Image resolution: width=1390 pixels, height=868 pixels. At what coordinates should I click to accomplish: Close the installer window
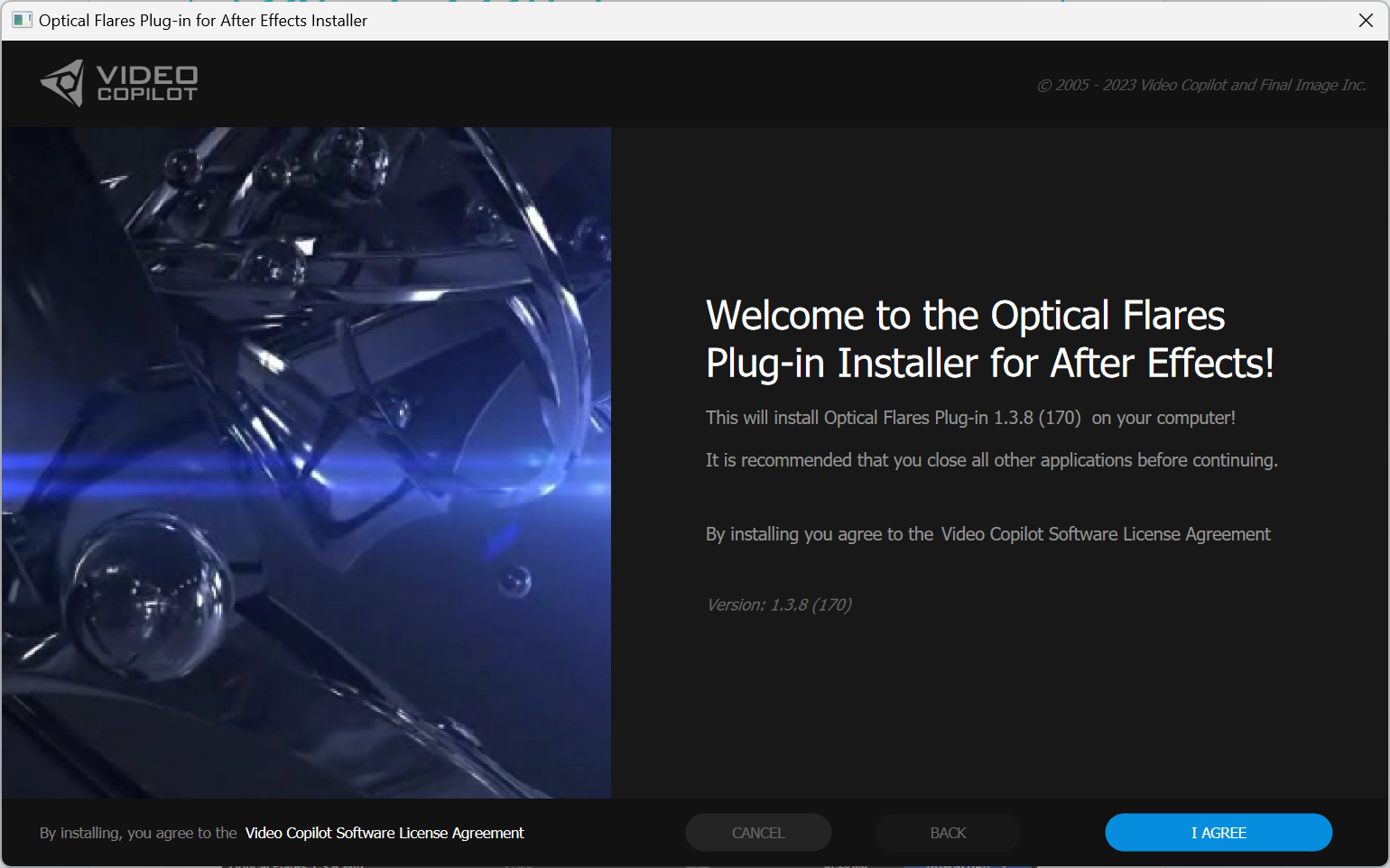[x=1366, y=20]
